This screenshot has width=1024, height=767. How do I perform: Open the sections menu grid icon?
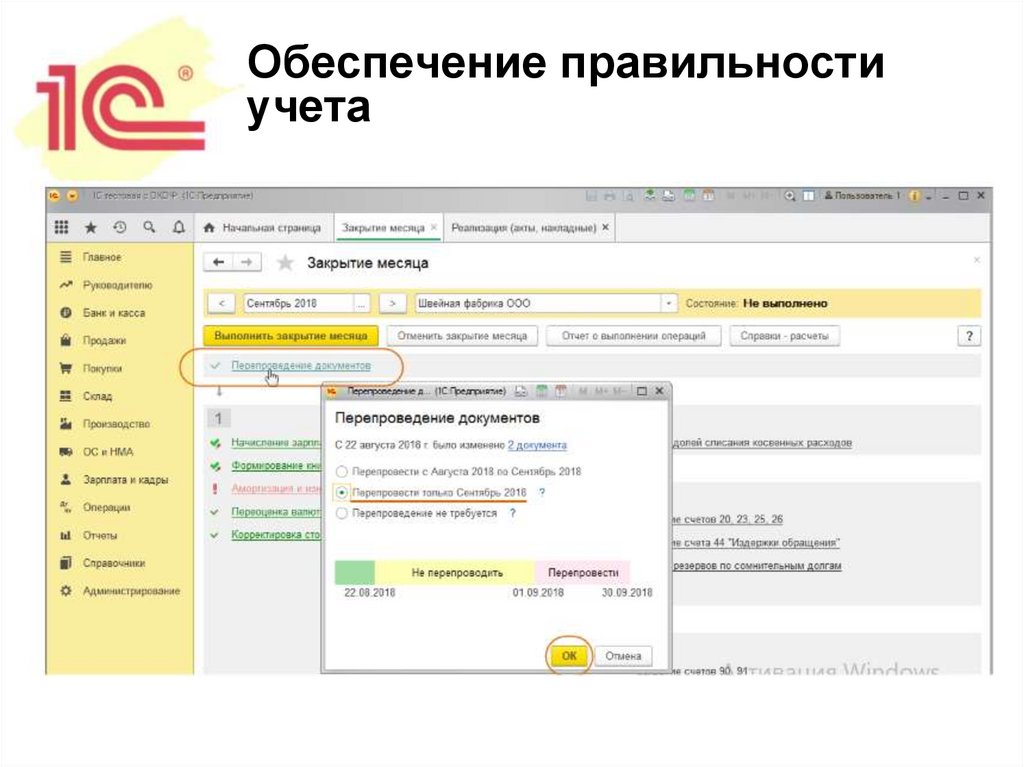click(x=60, y=226)
